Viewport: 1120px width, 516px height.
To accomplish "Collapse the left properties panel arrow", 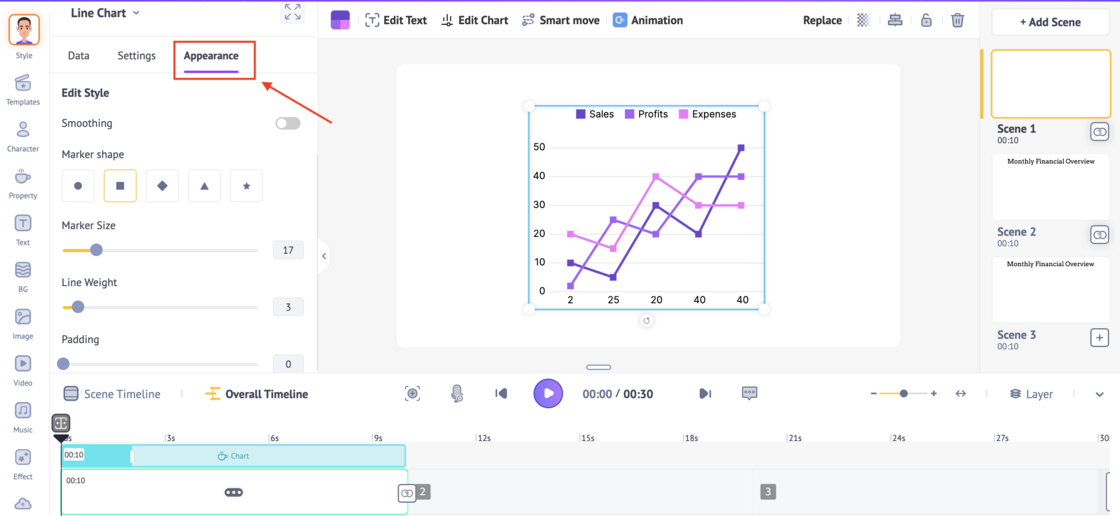I will pos(324,256).
